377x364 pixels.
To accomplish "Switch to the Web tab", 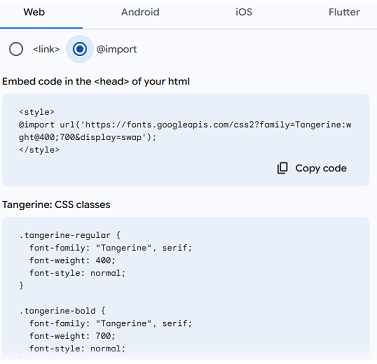I will [x=34, y=12].
